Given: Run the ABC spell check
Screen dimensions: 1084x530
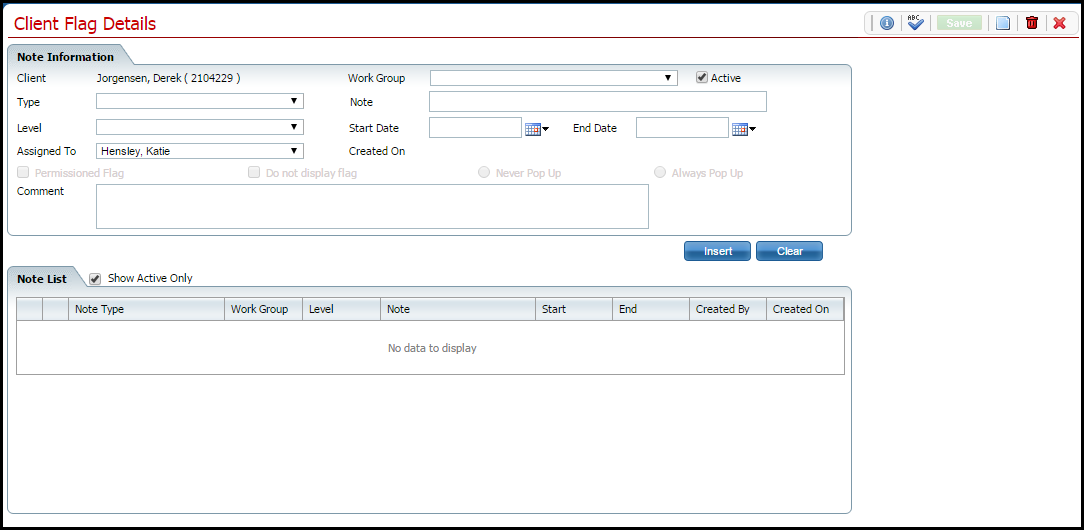Looking at the screenshot, I should click(x=915, y=23).
